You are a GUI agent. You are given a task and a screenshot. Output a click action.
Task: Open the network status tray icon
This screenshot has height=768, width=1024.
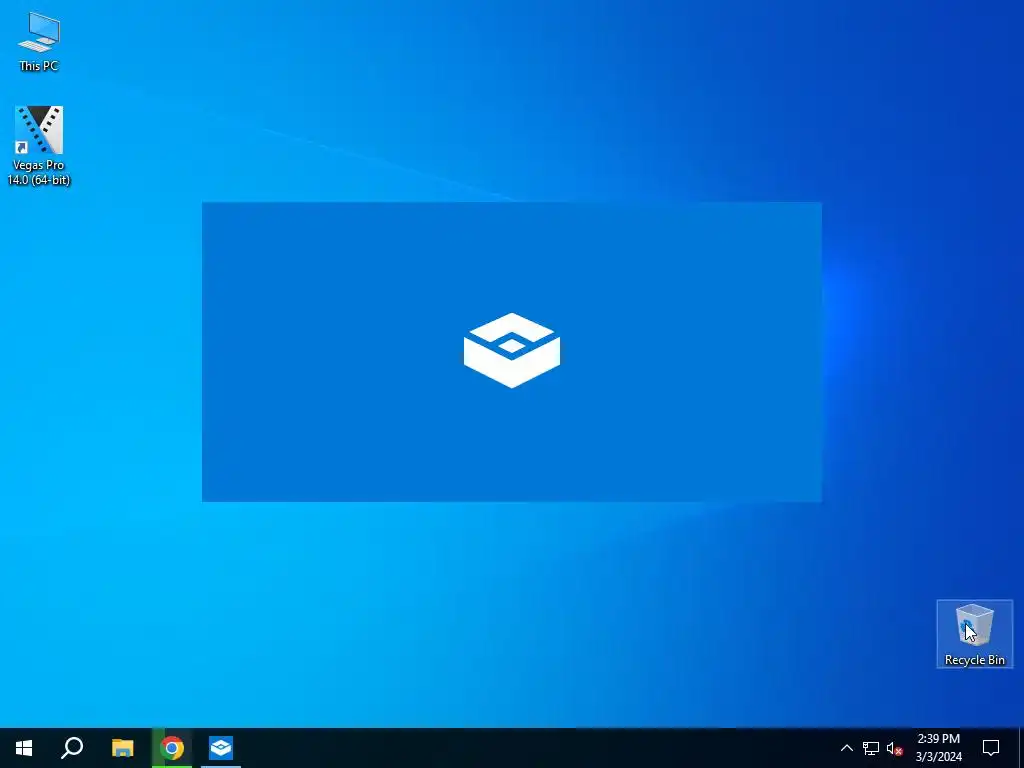coord(871,748)
